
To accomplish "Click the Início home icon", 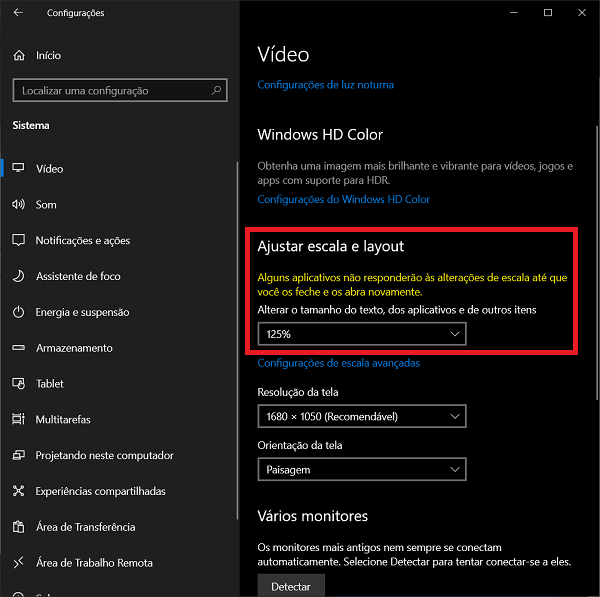I will coord(17,56).
